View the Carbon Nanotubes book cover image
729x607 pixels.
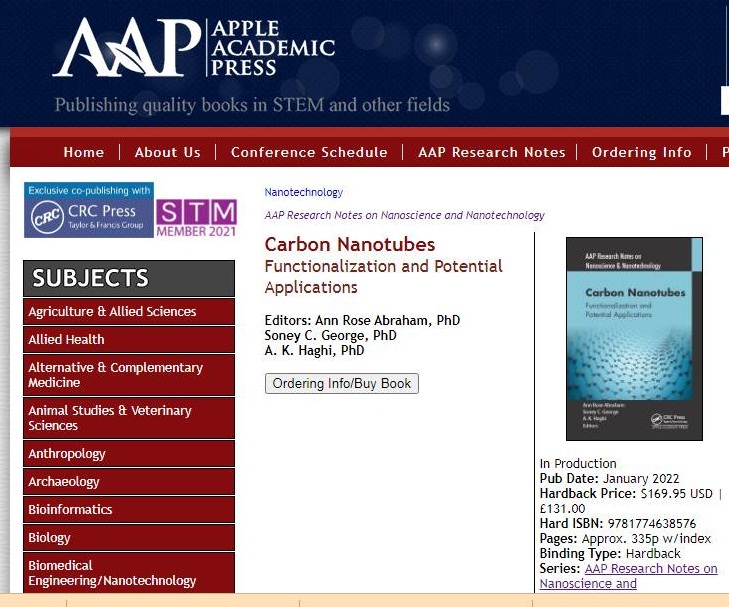(x=634, y=339)
